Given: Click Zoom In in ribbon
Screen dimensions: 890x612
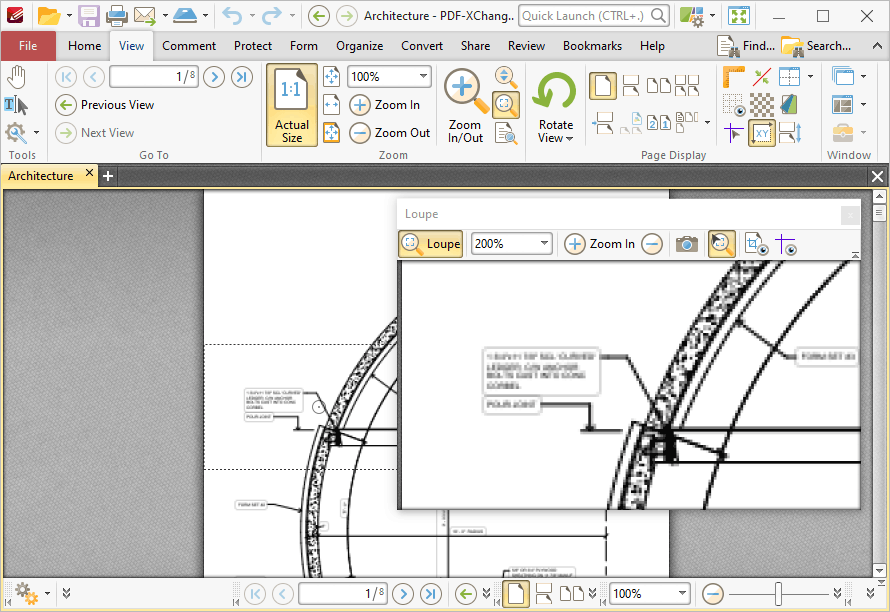Looking at the screenshot, I should 385,105.
